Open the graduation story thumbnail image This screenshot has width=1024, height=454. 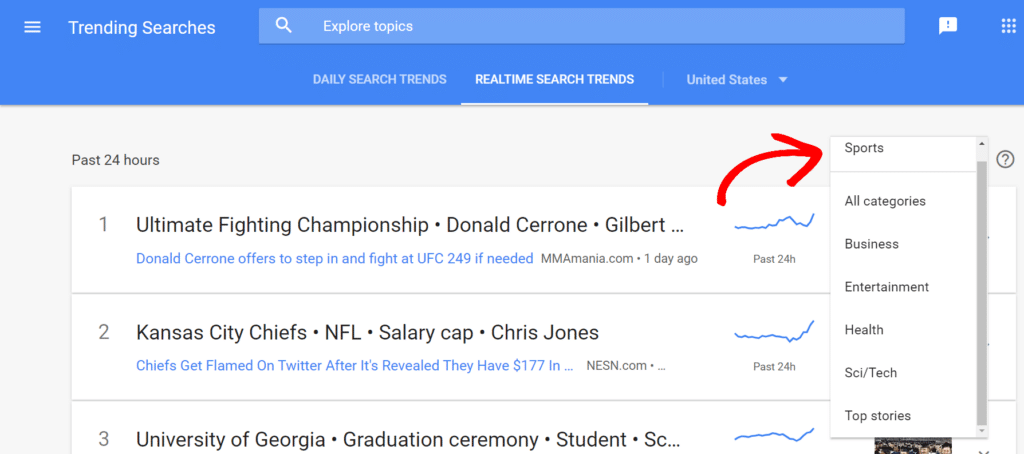[912, 446]
